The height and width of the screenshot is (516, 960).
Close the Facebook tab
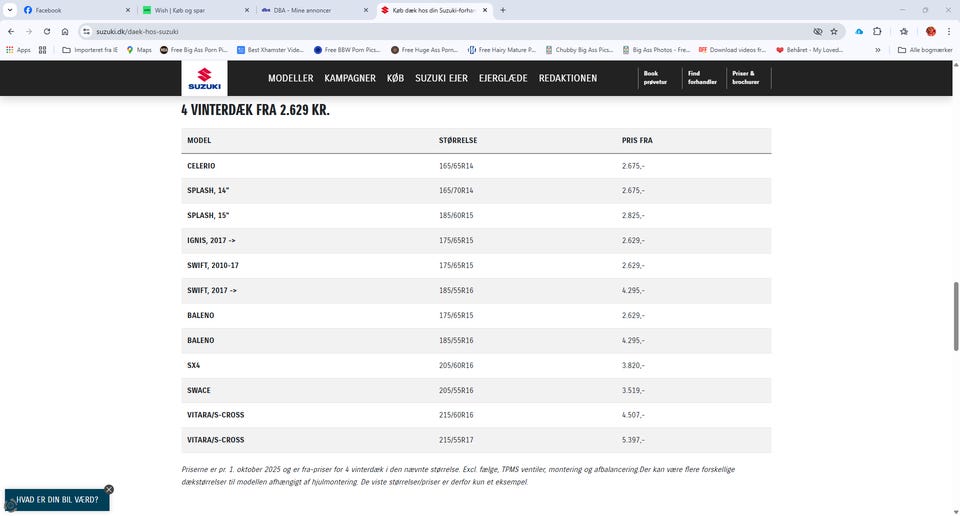tap(127, 10)
